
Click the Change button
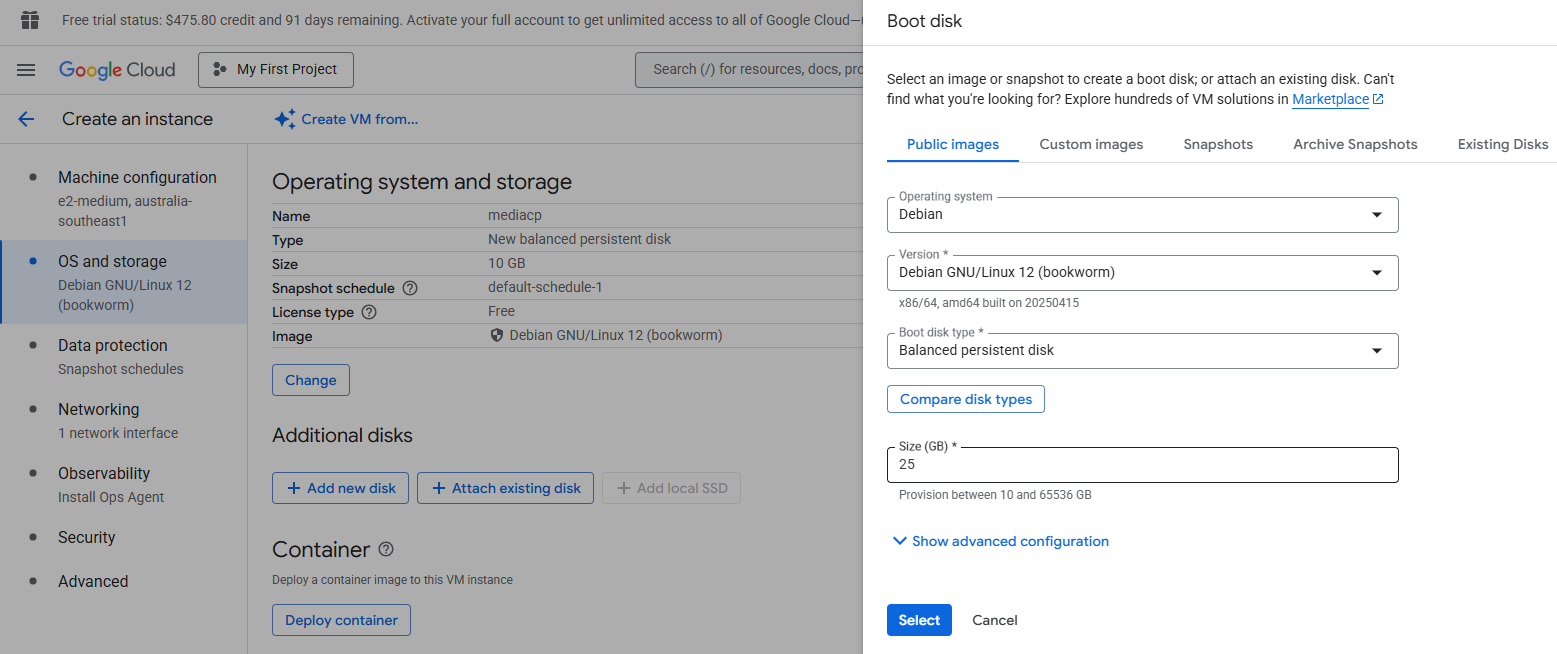tap(311, 380)
